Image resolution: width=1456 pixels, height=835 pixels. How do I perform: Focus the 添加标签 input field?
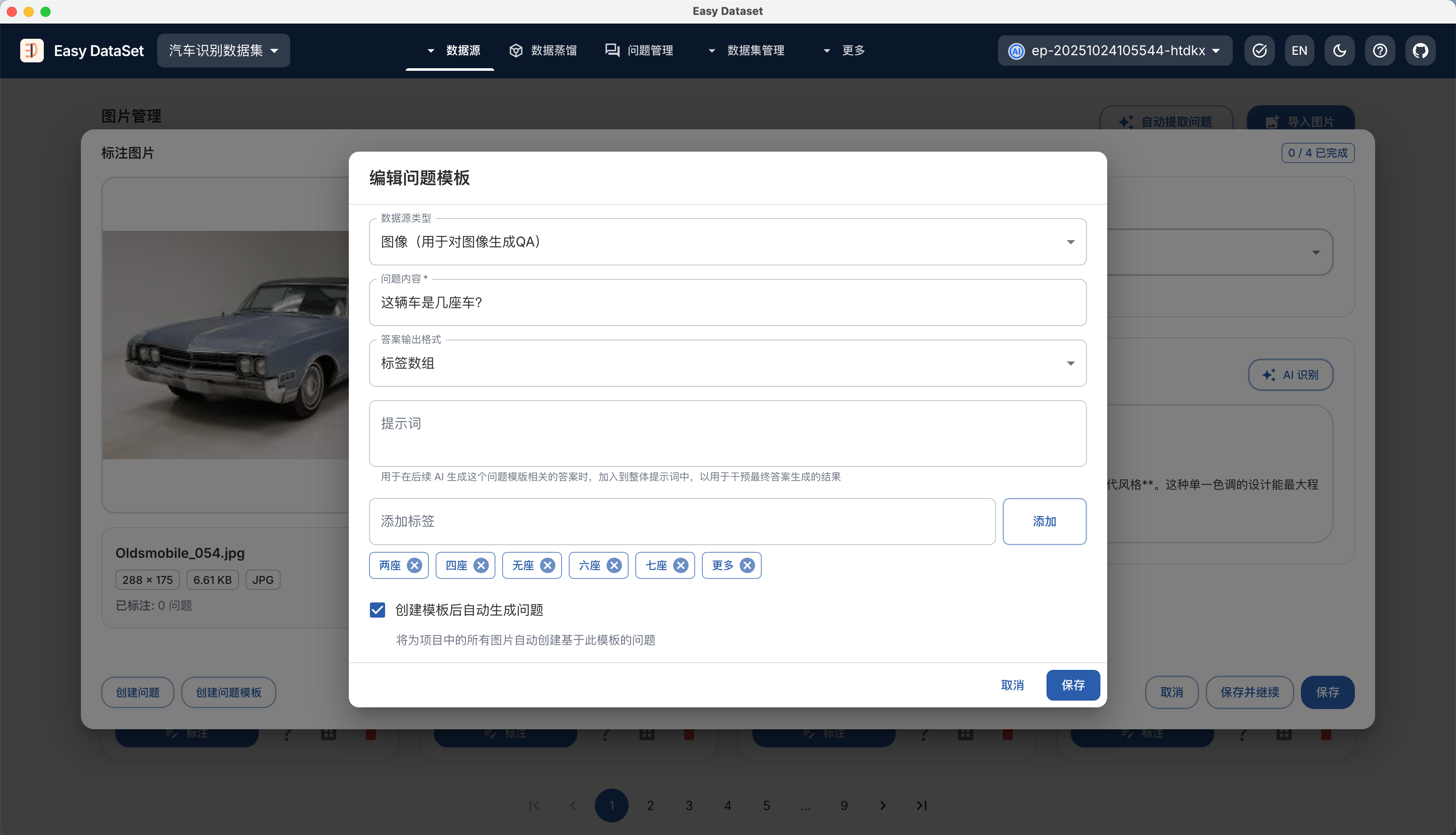pos(681,521)
